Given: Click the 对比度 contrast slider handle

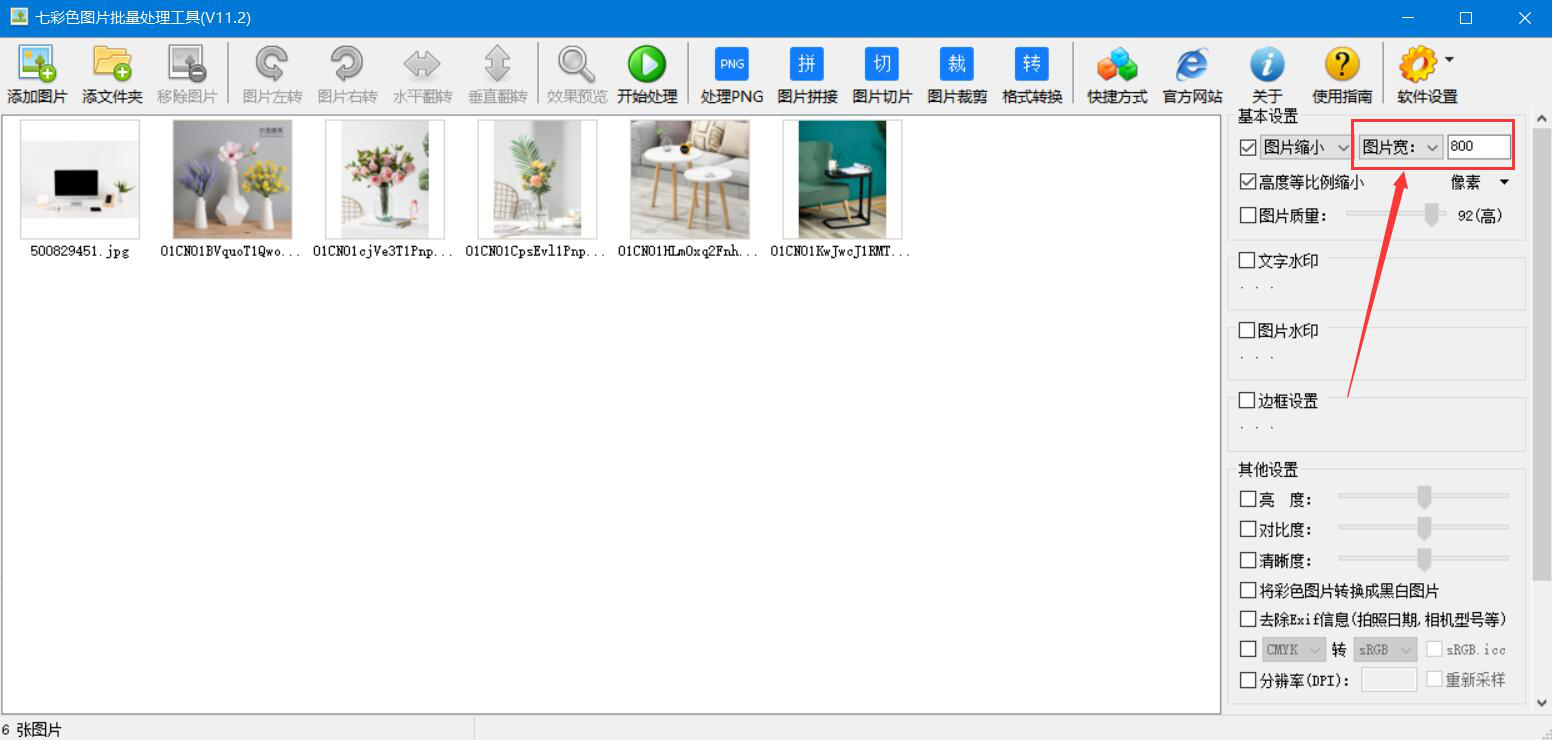Looking at the screenshot, I should click(1424, 528).
